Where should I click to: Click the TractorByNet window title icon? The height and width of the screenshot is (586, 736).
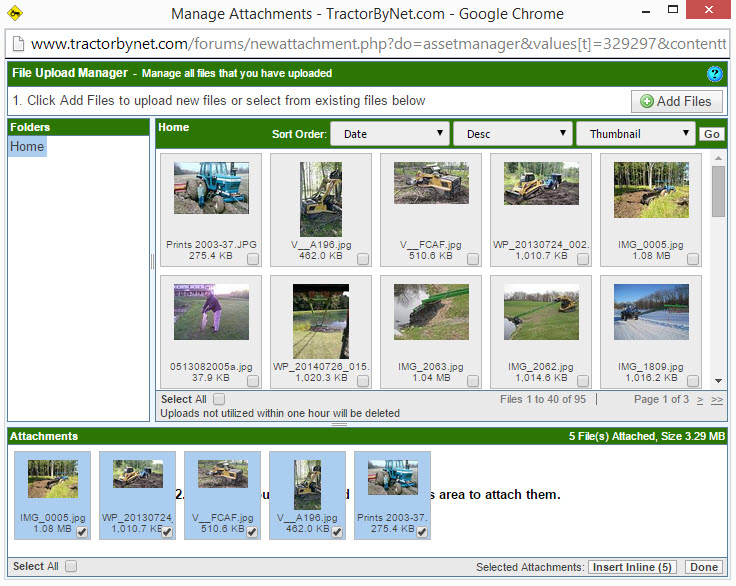[x=15, y=13]
